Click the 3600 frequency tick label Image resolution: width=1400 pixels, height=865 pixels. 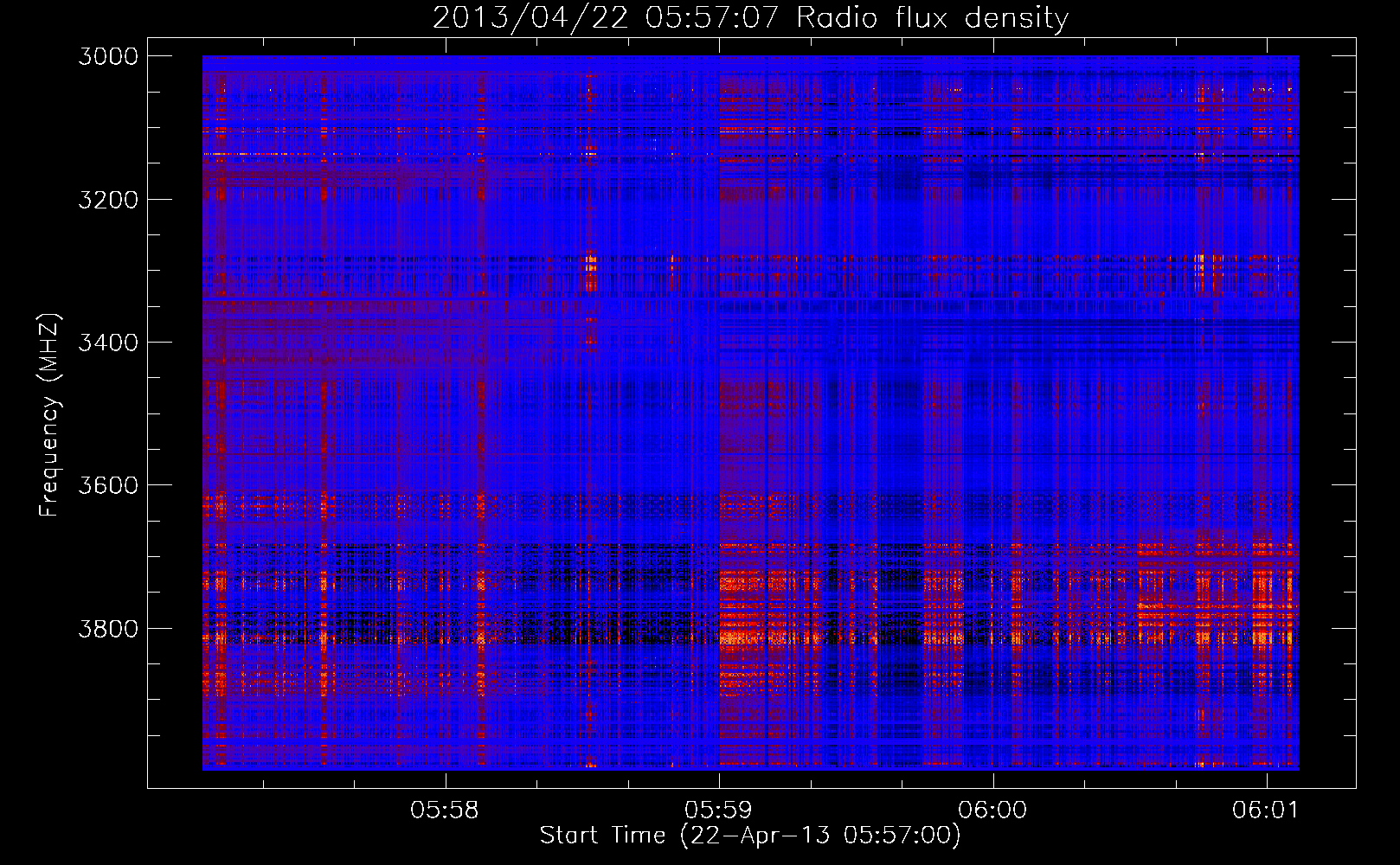pos(108,485)
